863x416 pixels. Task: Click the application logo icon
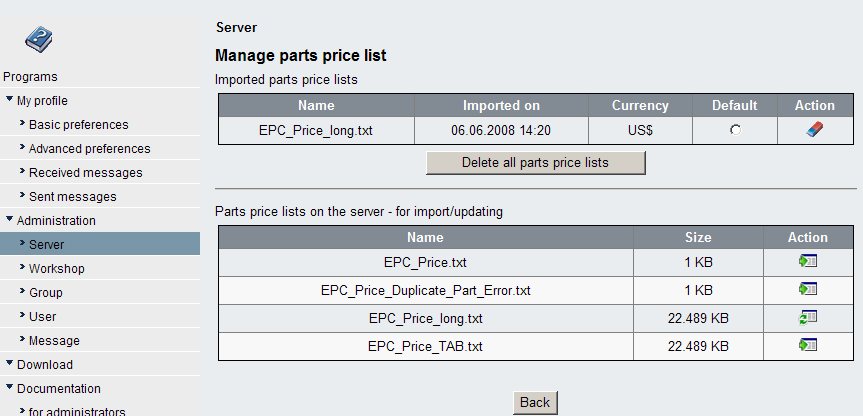point(38,39)
